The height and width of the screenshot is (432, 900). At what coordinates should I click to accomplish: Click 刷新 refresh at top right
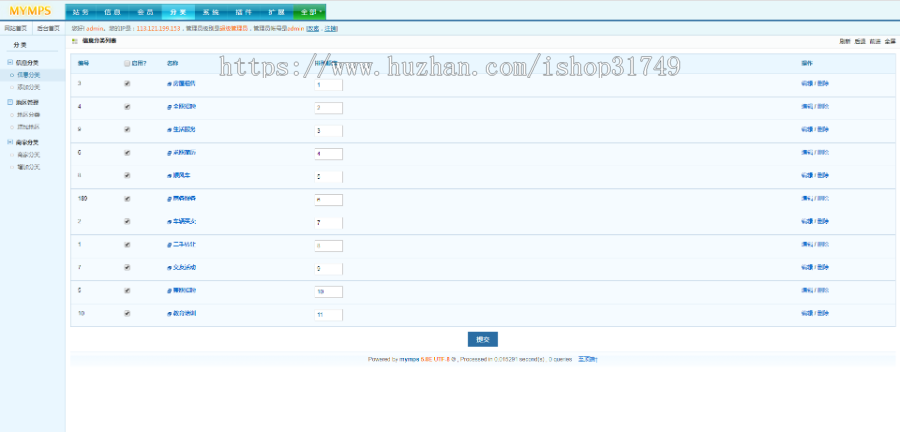[x=844, y=41]
